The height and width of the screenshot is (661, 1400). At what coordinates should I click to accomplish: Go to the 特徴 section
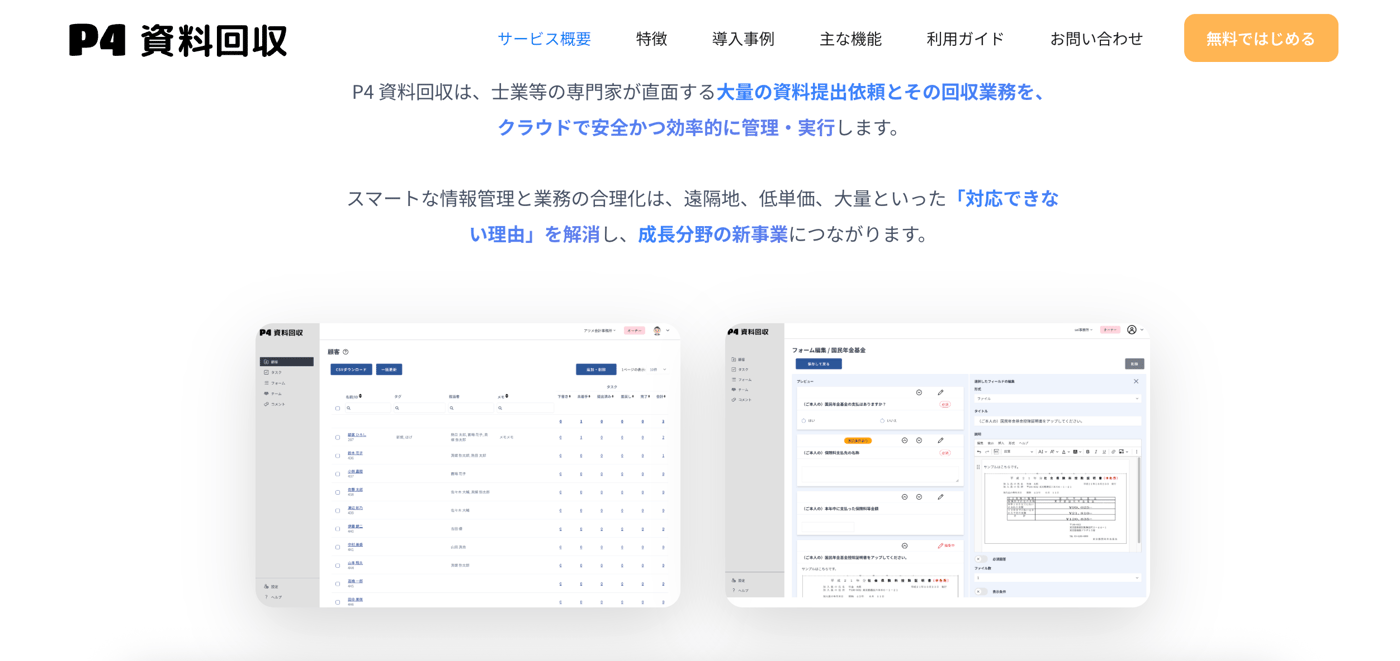[x=652, y=38]
